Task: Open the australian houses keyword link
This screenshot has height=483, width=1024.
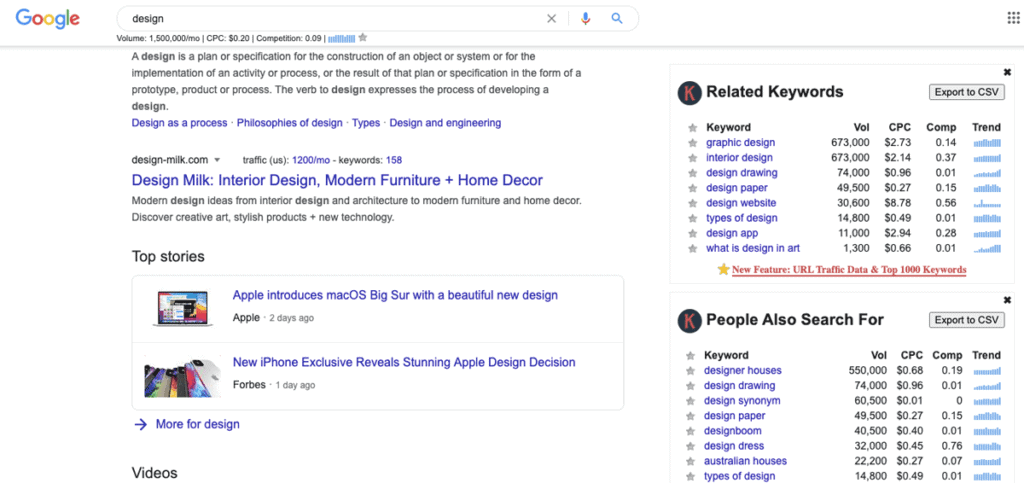Action: (745, 461)
